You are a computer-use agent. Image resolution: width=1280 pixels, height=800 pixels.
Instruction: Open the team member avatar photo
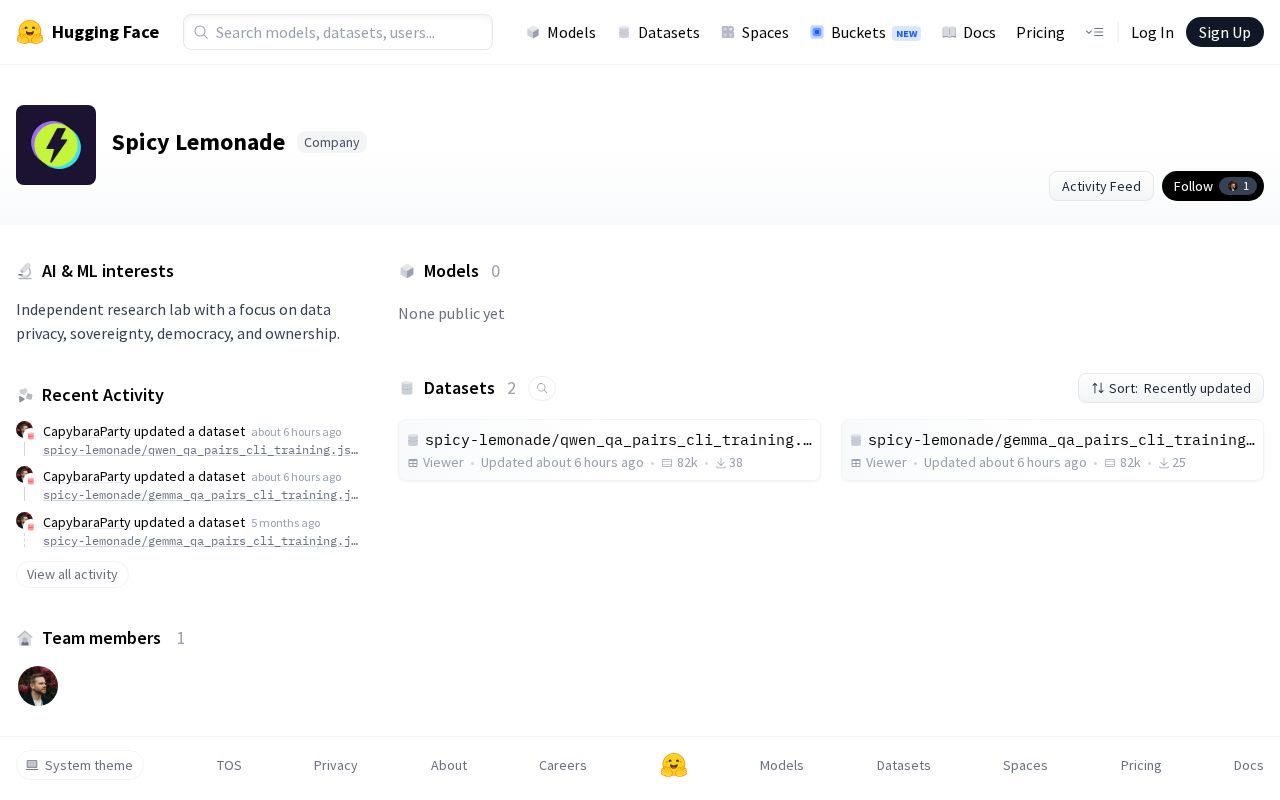38,686
